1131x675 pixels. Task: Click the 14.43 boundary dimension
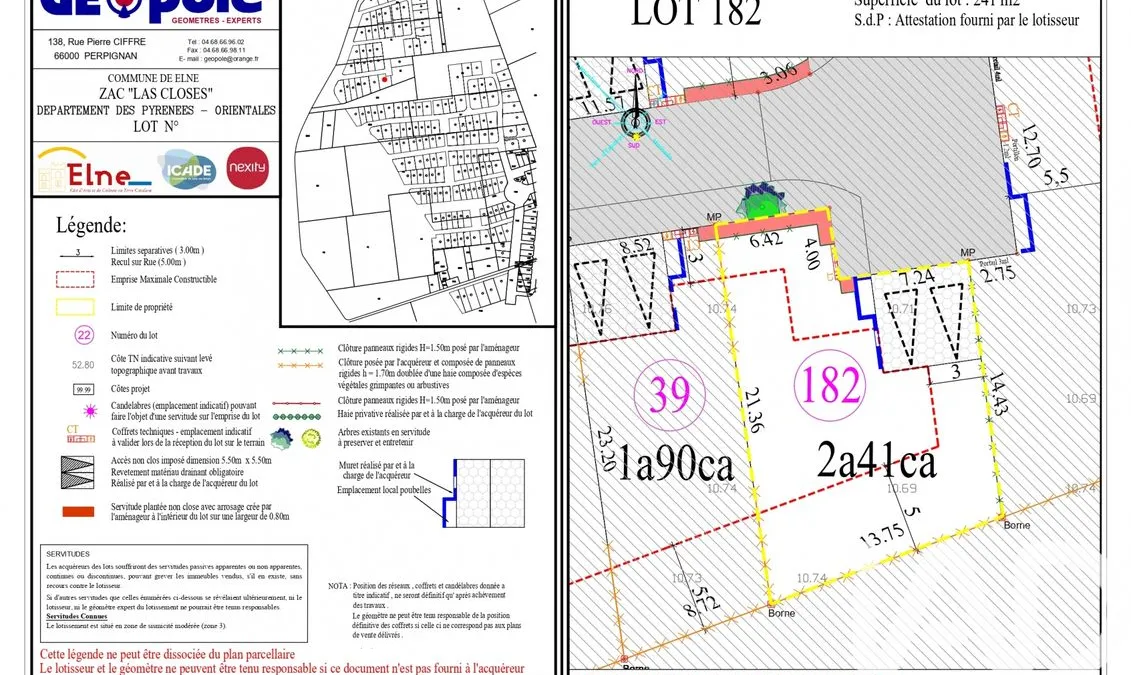[x=998, y=393]
